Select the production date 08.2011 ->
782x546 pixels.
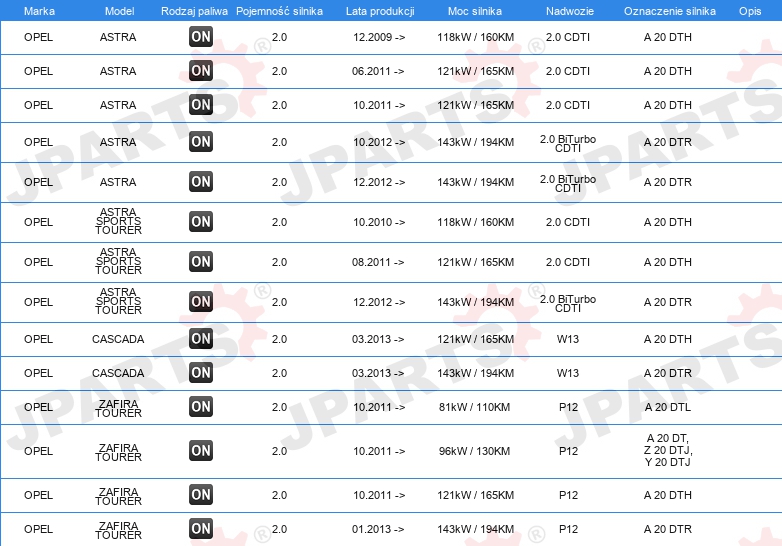[x=378, y=262]
